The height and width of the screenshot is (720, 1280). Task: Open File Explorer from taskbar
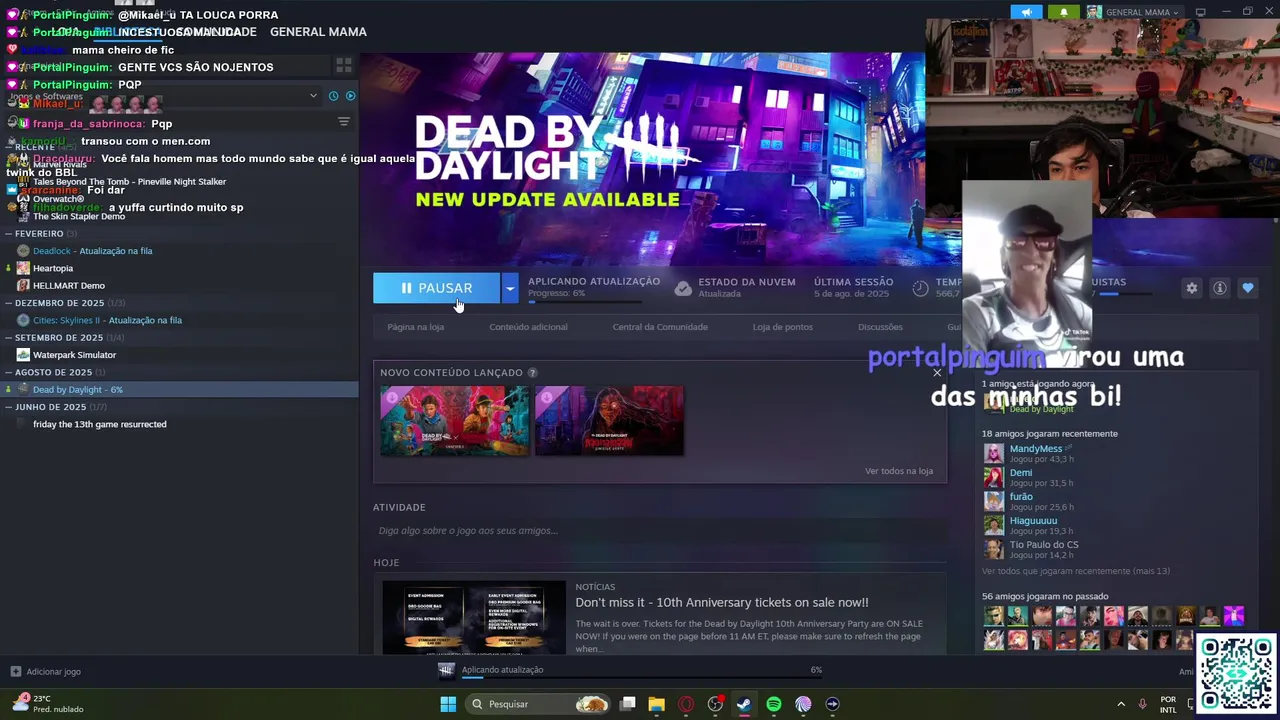[656, 704]
